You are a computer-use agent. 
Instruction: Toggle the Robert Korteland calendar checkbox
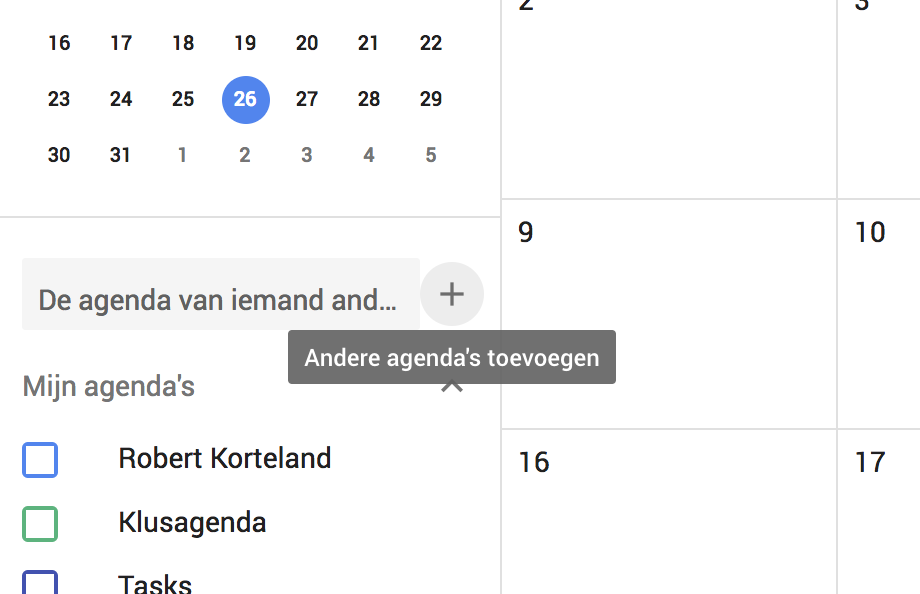(40, 460)
